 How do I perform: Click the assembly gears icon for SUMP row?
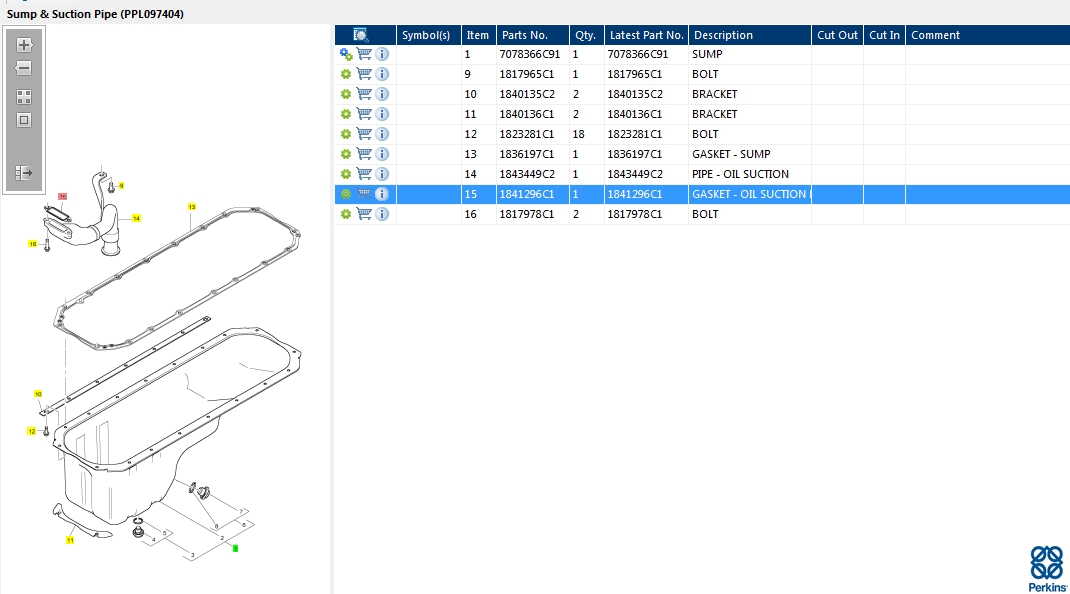tap(346, 54)
